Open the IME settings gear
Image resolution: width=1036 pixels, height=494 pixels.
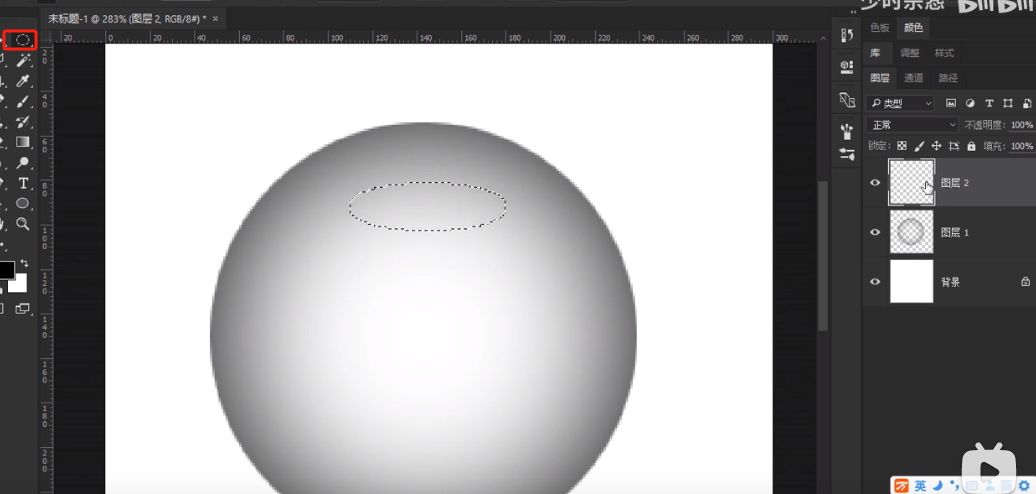click(1023, 486)
